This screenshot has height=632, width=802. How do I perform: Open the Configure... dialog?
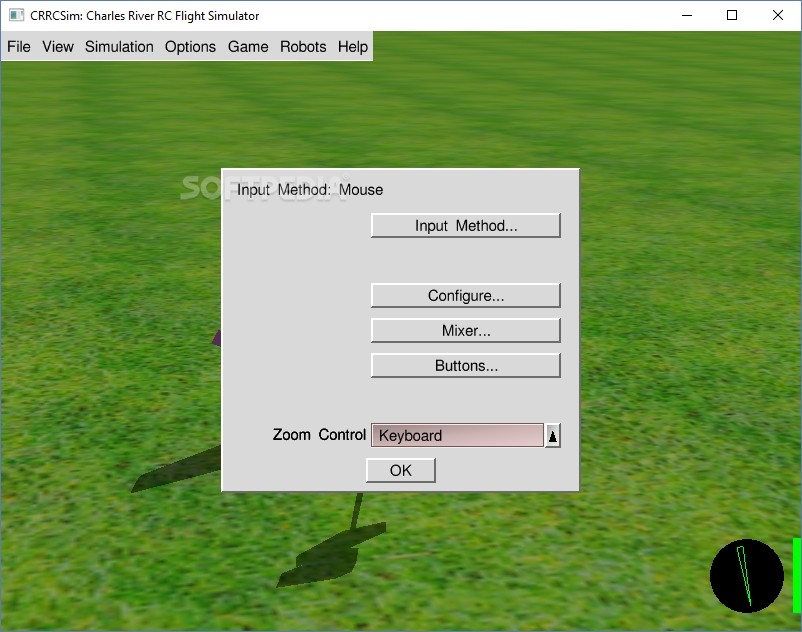coord(466,296)
